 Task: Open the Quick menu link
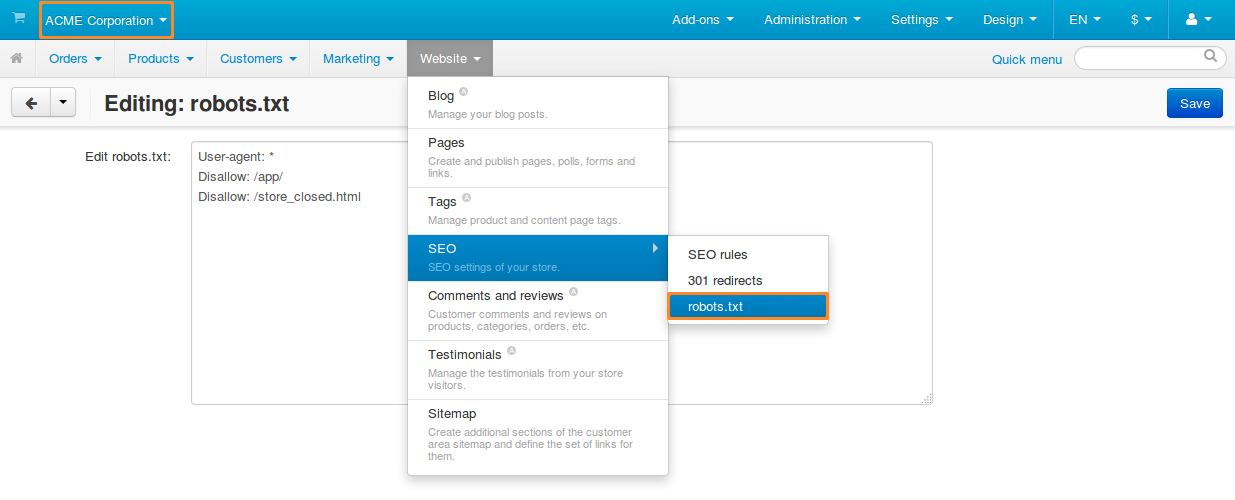click(1027, 59)
